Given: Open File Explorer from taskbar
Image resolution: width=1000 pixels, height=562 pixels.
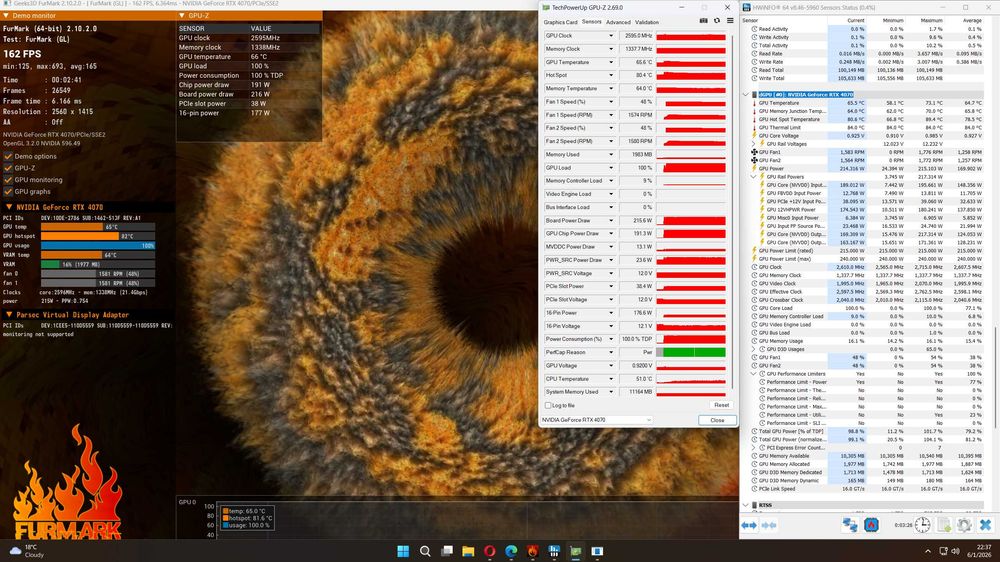Looking at the screenshot, I should click(x=468, y=551).
